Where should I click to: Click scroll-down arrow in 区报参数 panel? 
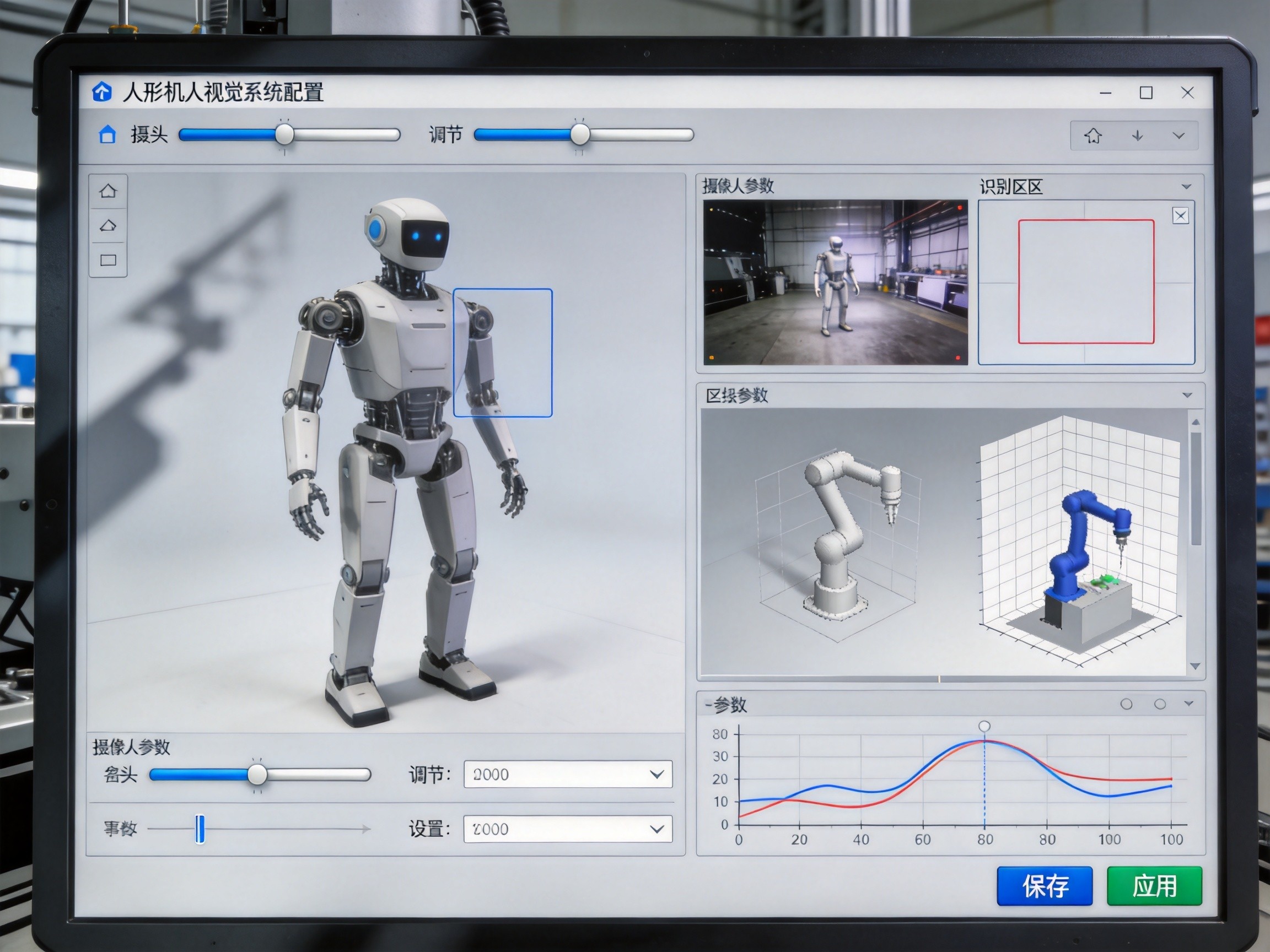1196,666
